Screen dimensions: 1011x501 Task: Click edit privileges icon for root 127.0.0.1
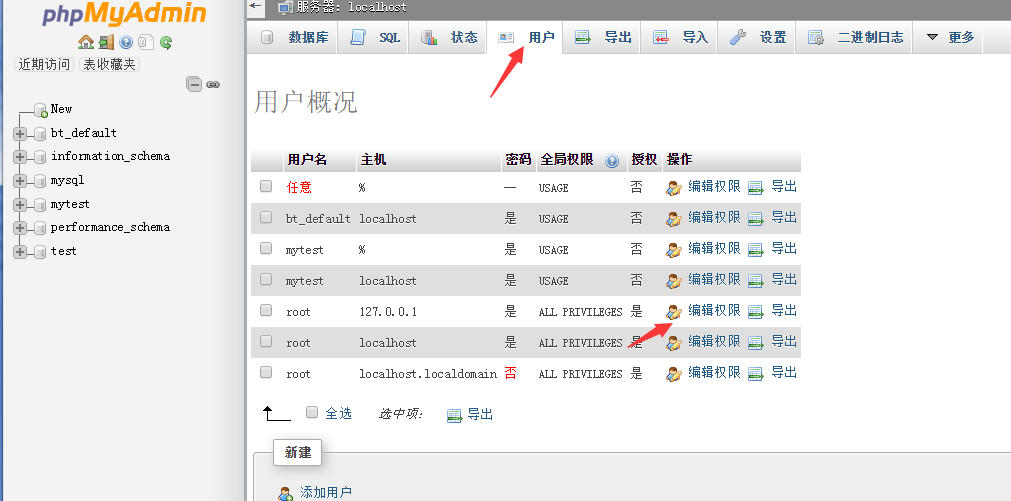pos(674,312)
